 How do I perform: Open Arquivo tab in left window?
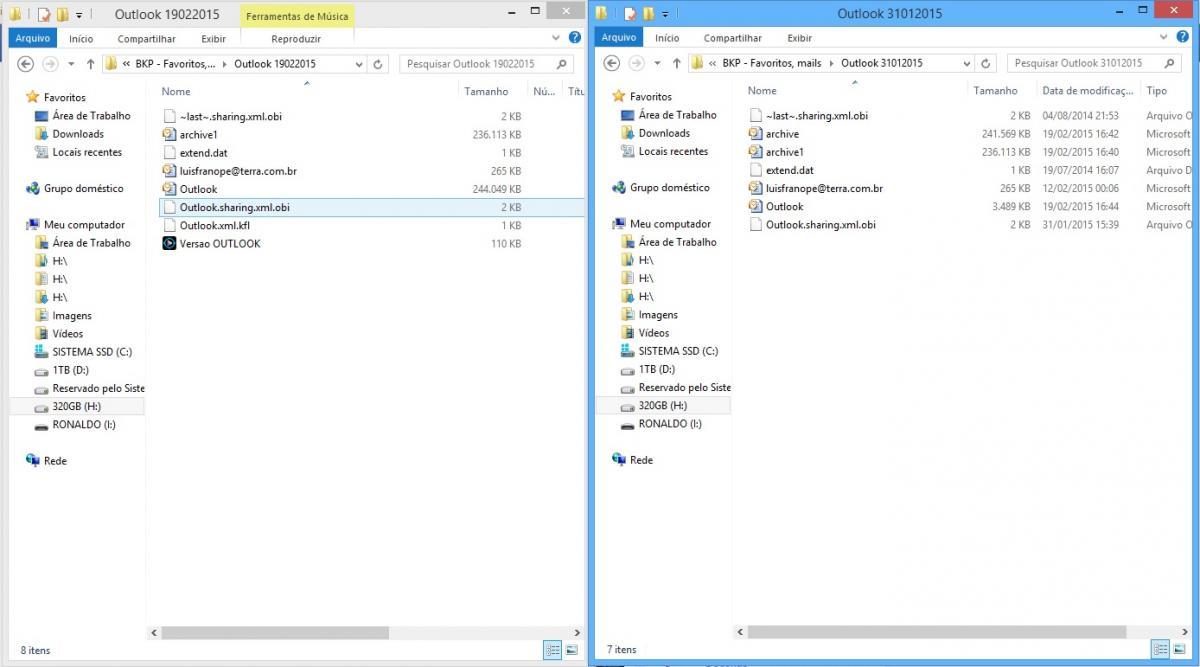(x=32, y=38)
